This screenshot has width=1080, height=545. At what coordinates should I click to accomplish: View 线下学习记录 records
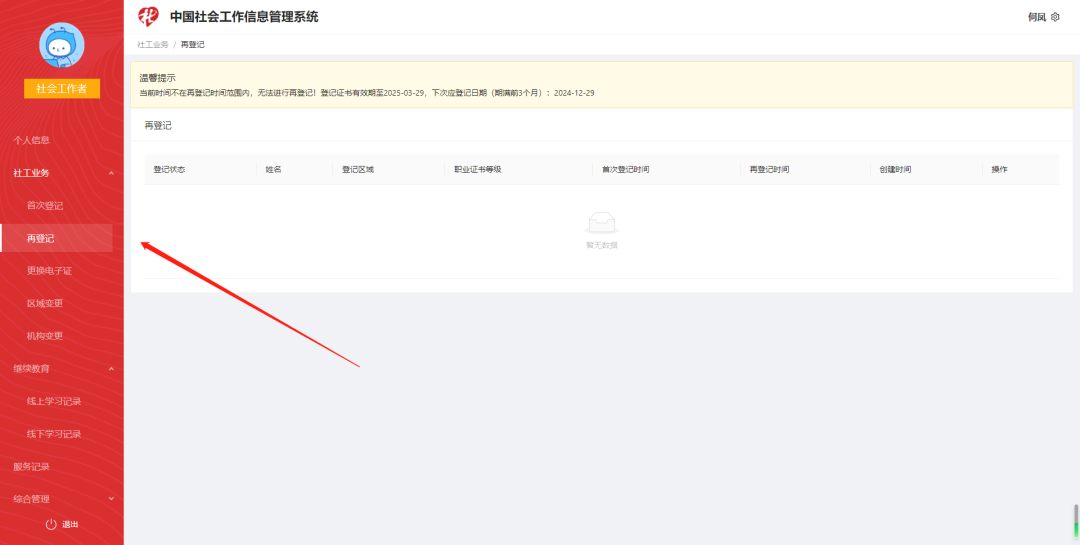pos(54,434)
